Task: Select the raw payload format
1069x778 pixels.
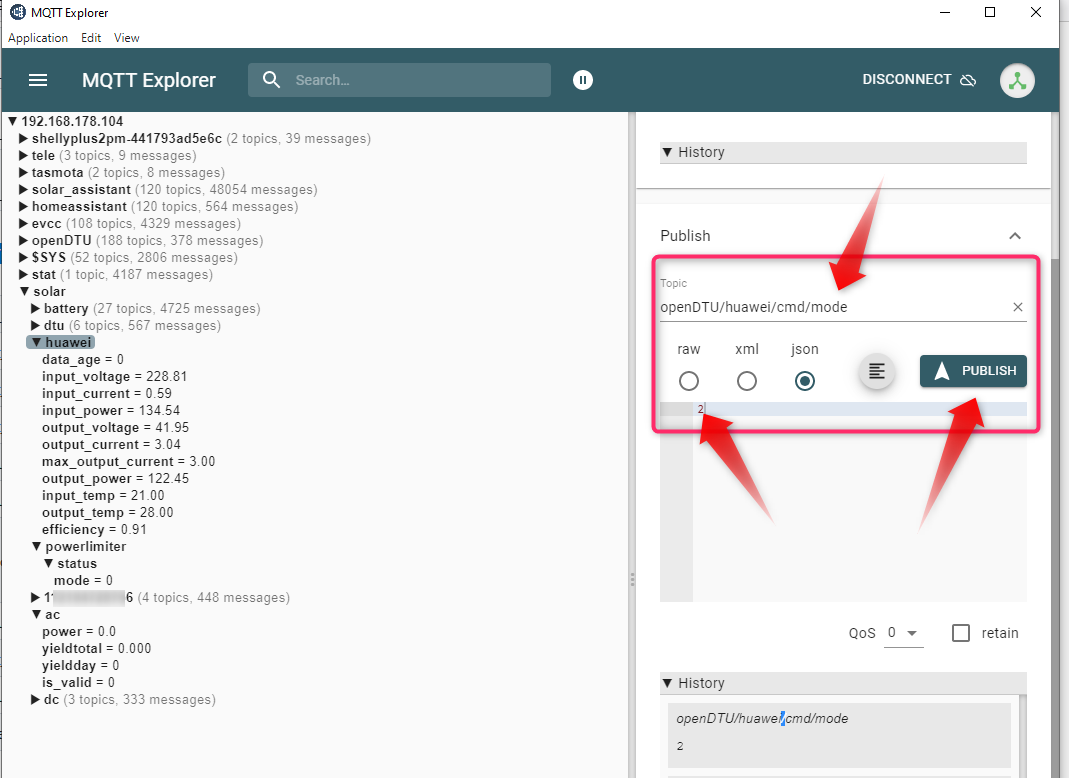Action: 689,380
